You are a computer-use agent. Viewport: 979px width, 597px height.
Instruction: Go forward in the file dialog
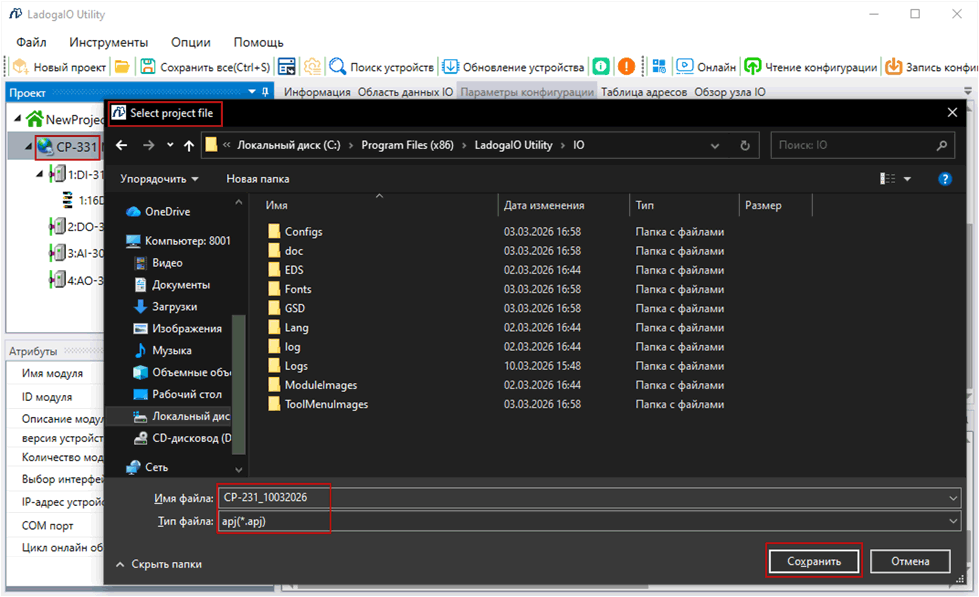(x=148, y=146)
